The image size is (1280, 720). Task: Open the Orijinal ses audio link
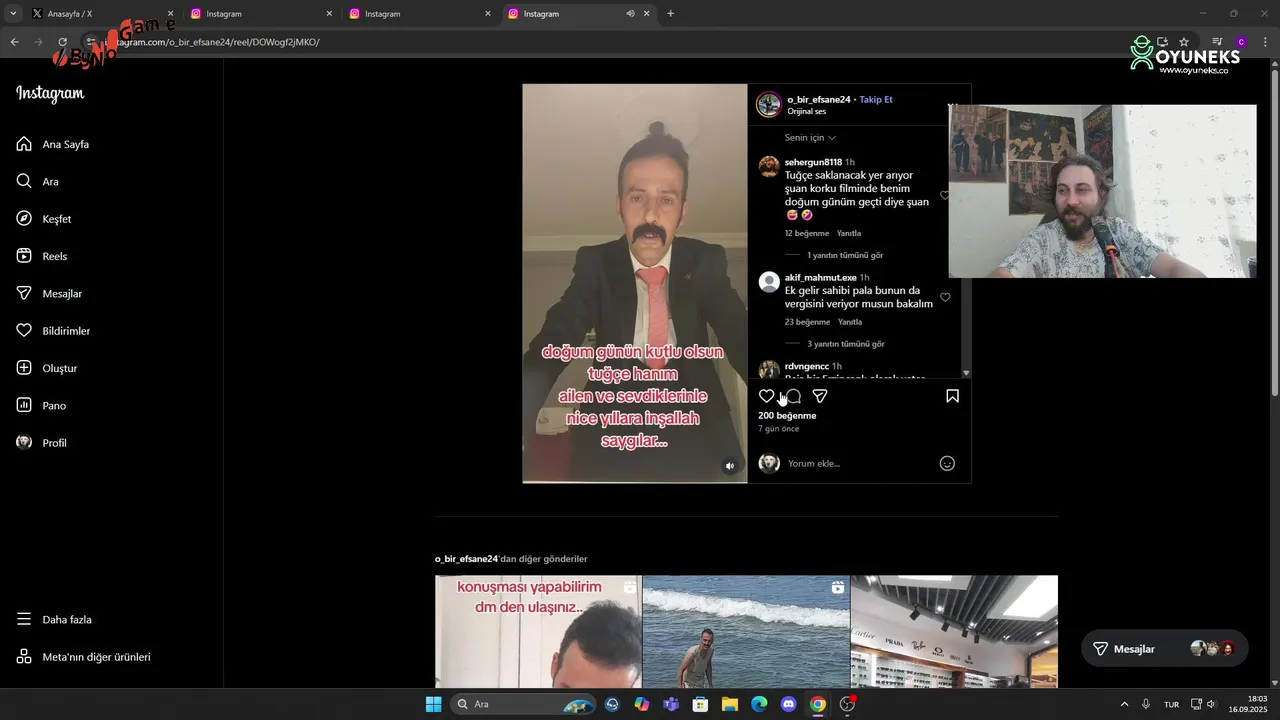coord(807,111)
